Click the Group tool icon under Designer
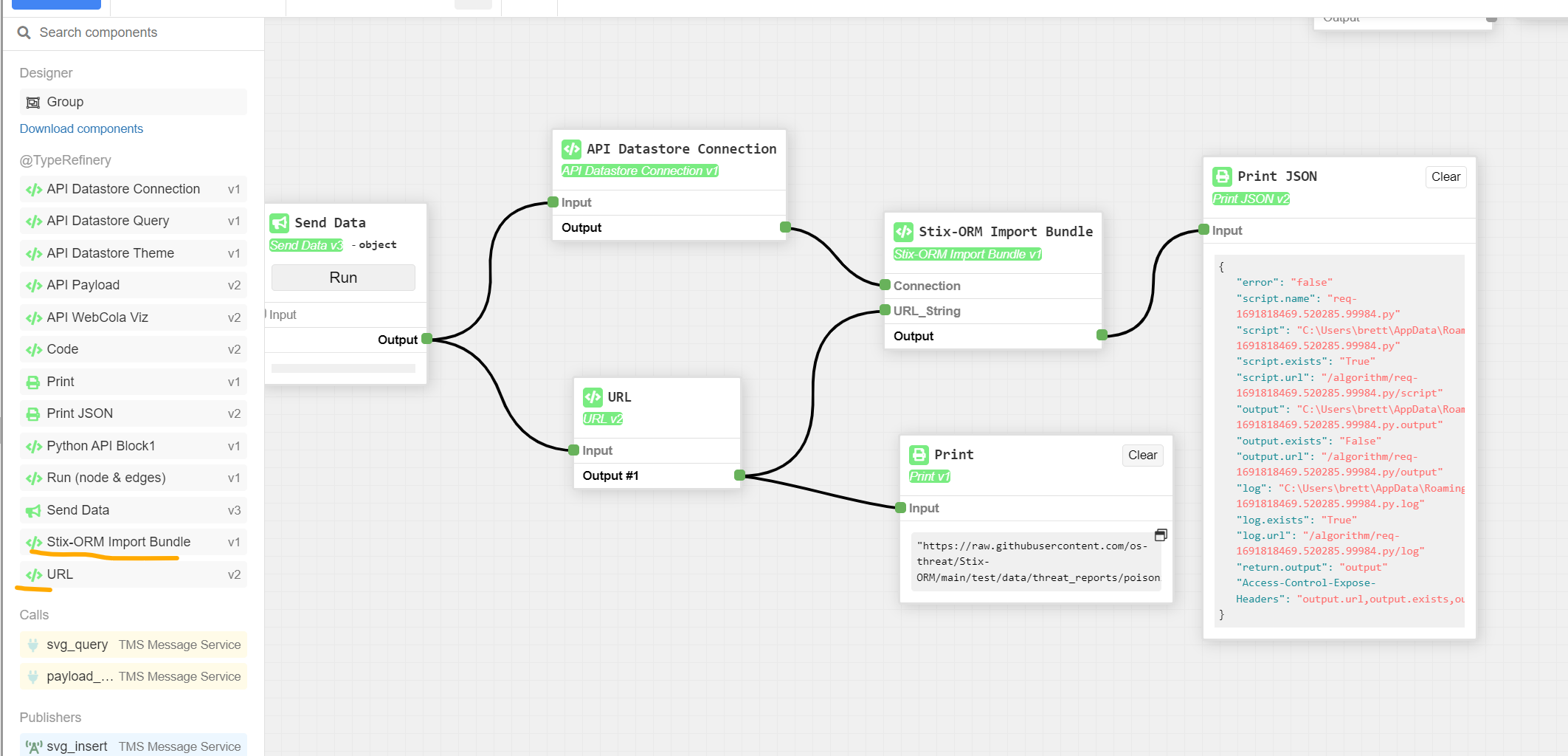1568x756 pixels. click(34, 101)
